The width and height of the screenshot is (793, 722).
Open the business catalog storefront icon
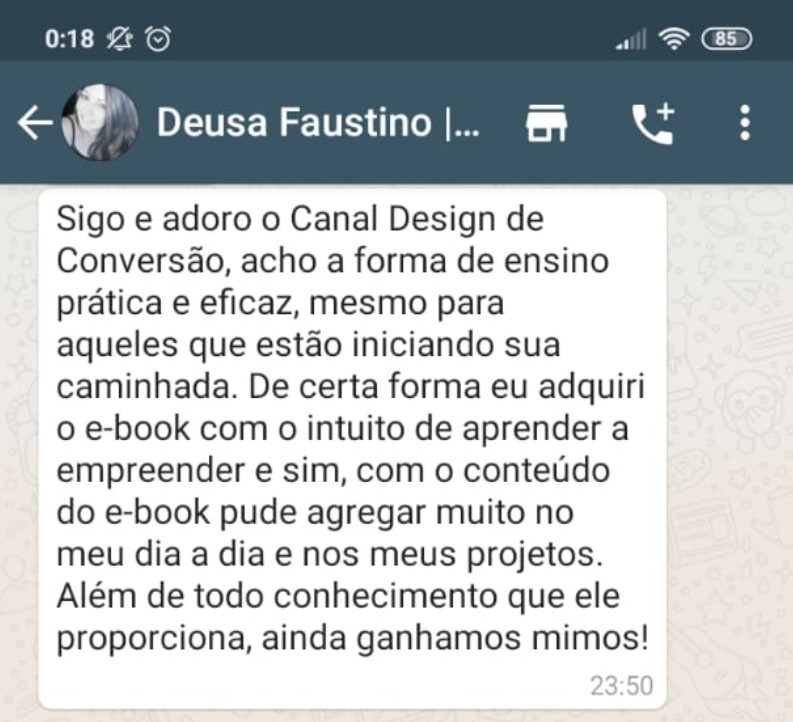tap(546, 123)
